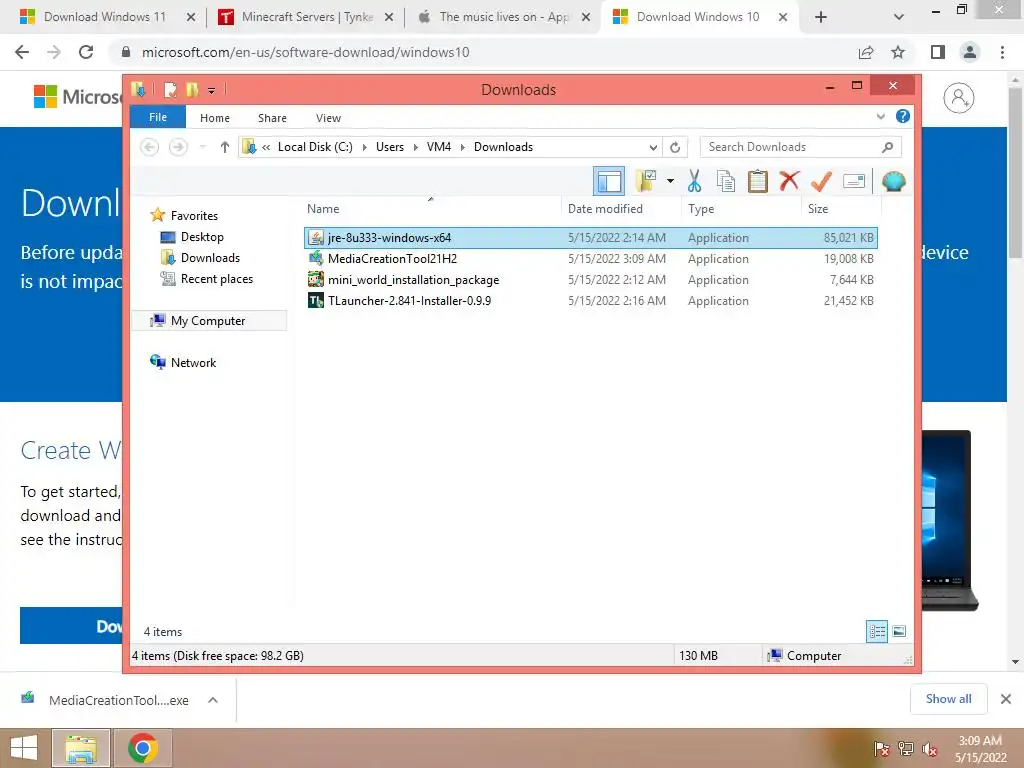Switch to details view icon
Screen dimensions: 1024x768
[x=877, y=631]
